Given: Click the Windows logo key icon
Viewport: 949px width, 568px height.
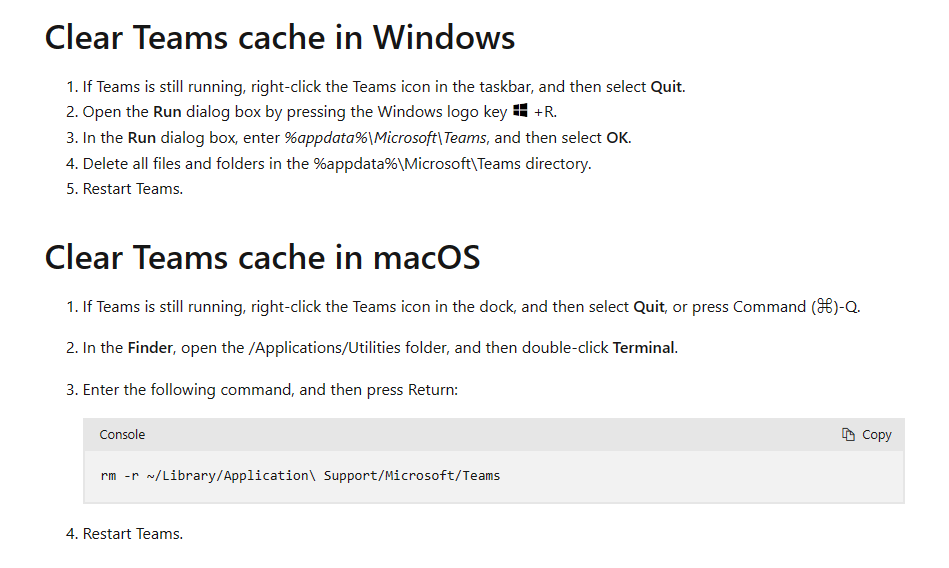Looking at the screenshot, I should pos(520,111).
